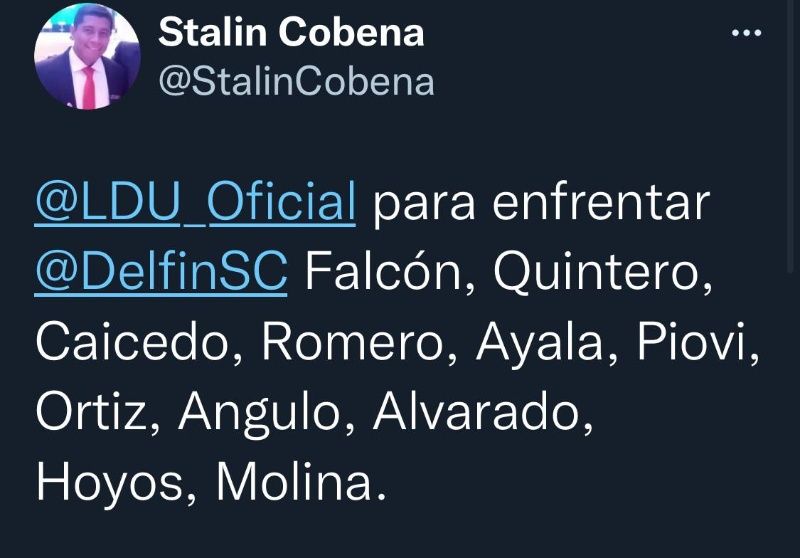
Task: Click the name Molina ending the tweet
Action: 294,482
